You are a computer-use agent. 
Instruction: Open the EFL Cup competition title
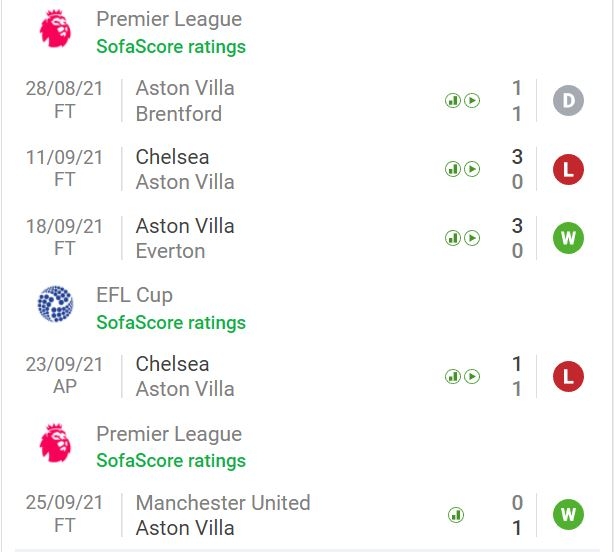(134, 295)
